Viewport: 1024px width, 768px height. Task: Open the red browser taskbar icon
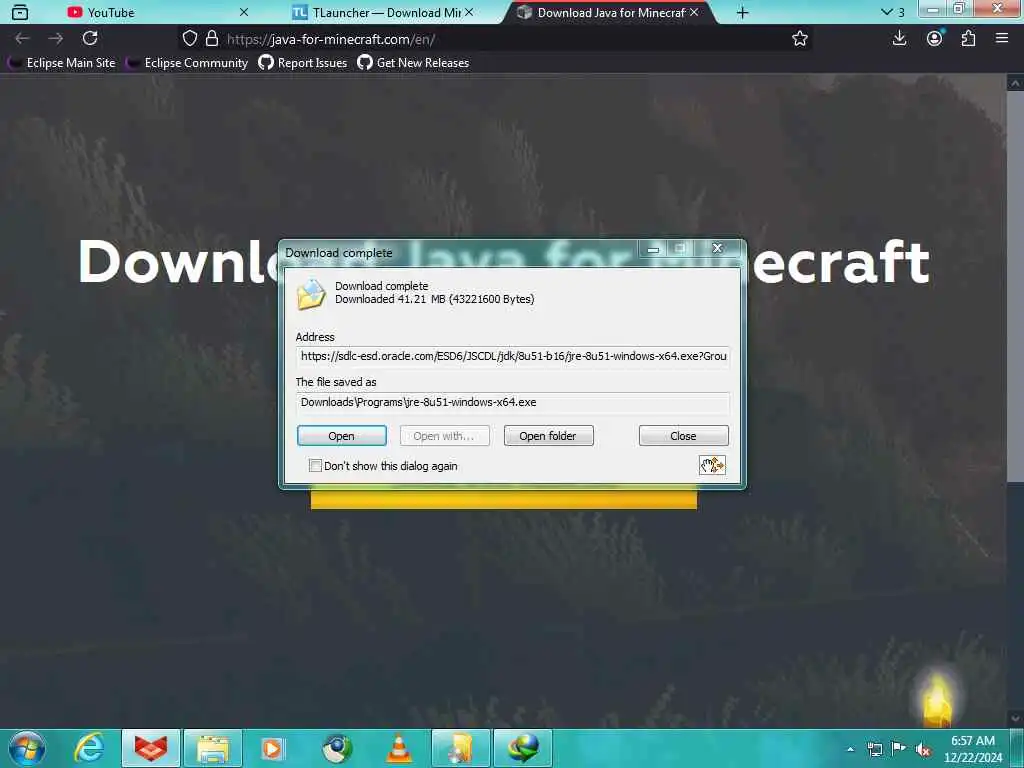point(151,748)
